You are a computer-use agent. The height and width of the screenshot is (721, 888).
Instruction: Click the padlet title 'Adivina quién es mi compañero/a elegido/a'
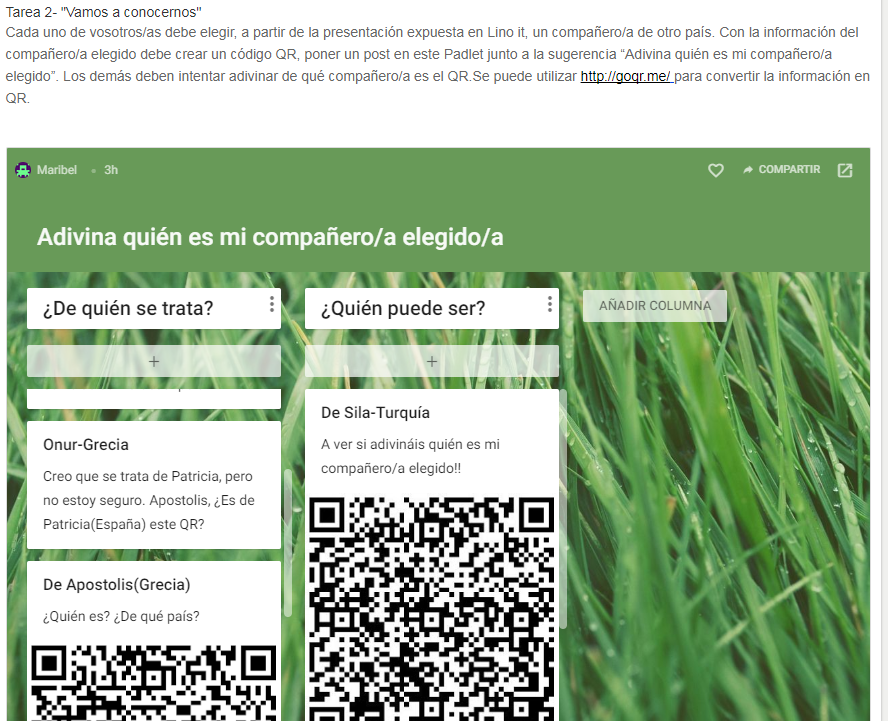[270, 237]
